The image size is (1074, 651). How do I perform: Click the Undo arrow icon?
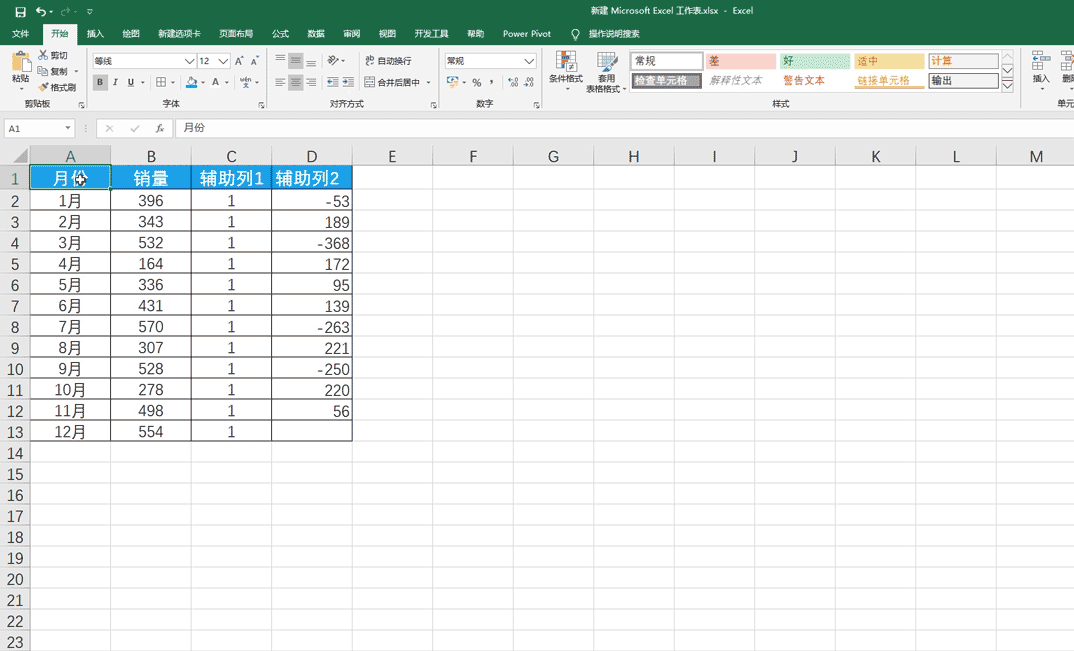pos(41,12)
